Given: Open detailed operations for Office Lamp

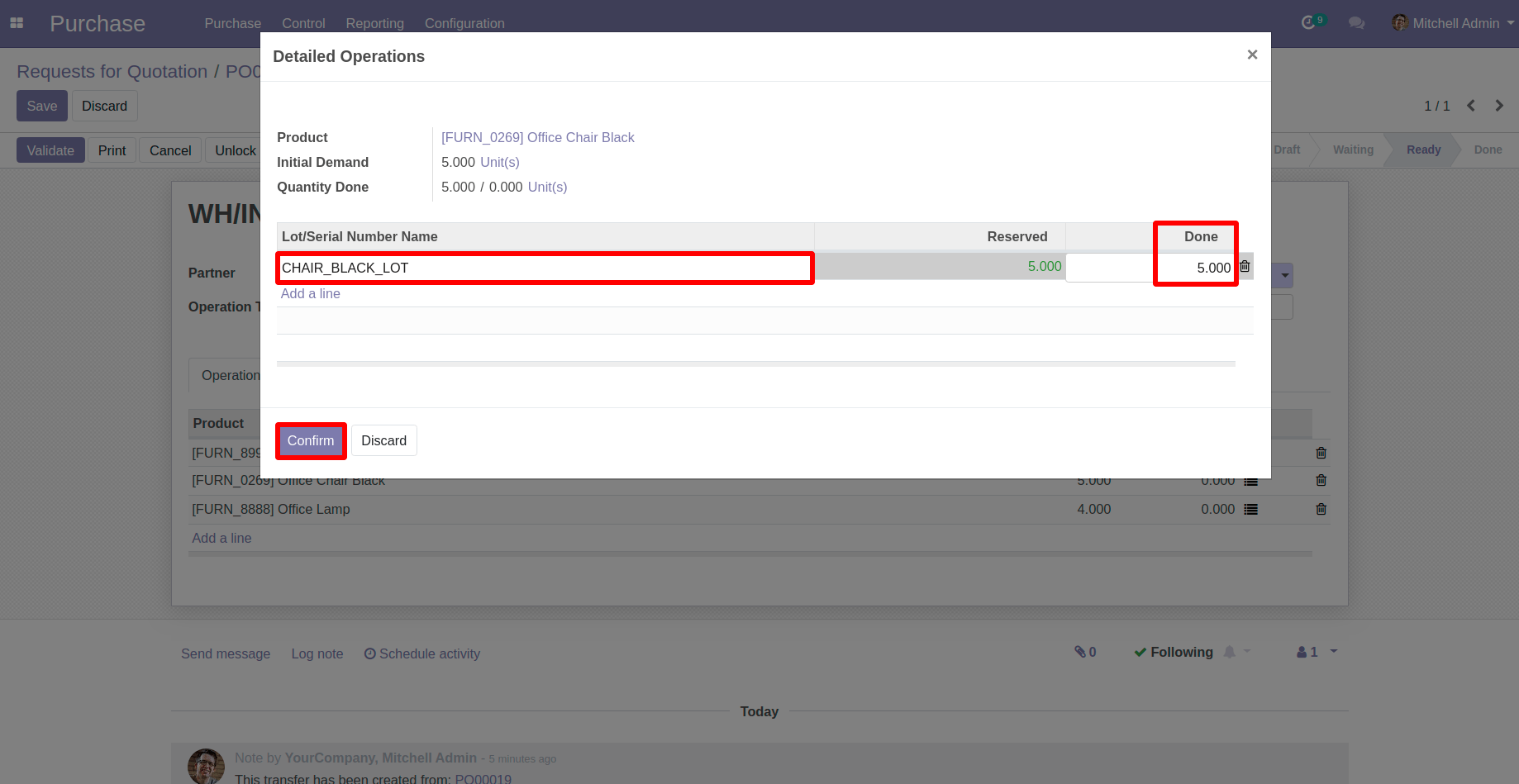Looking at the screenshot, I should 1251,510.
